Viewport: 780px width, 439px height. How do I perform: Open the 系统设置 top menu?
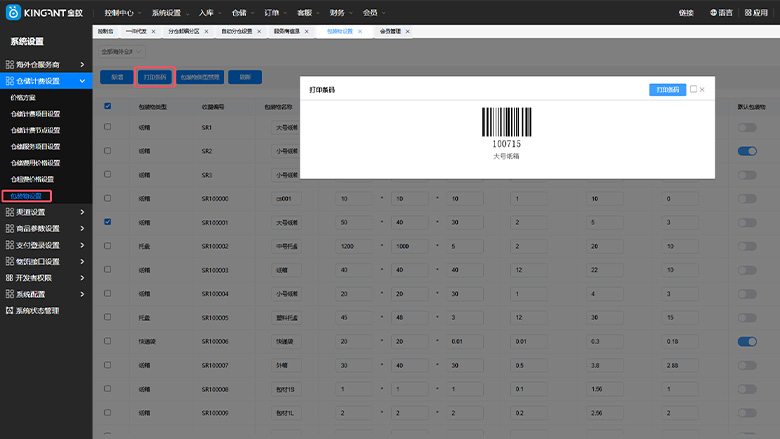[170, 13]
